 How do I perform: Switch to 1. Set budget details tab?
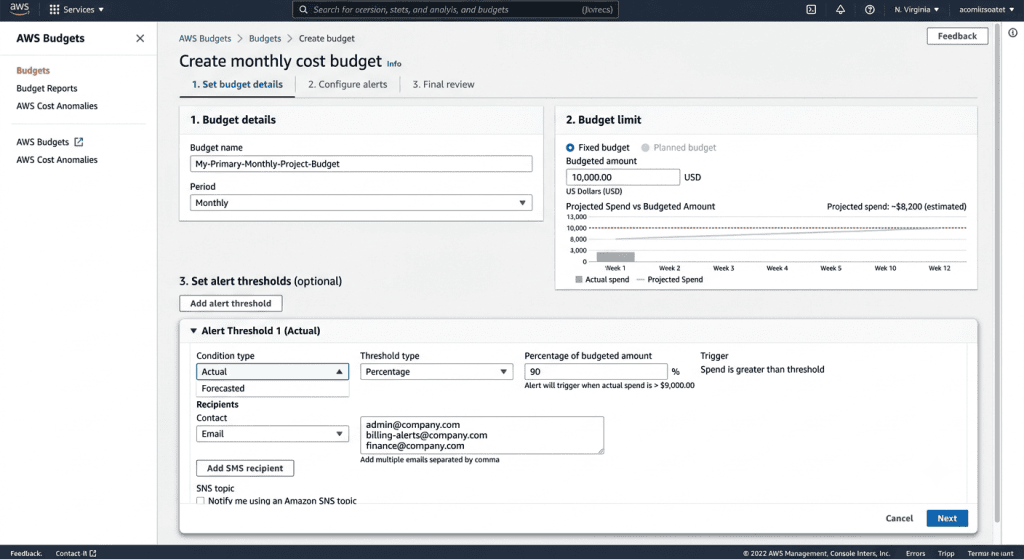click(237, 84)
